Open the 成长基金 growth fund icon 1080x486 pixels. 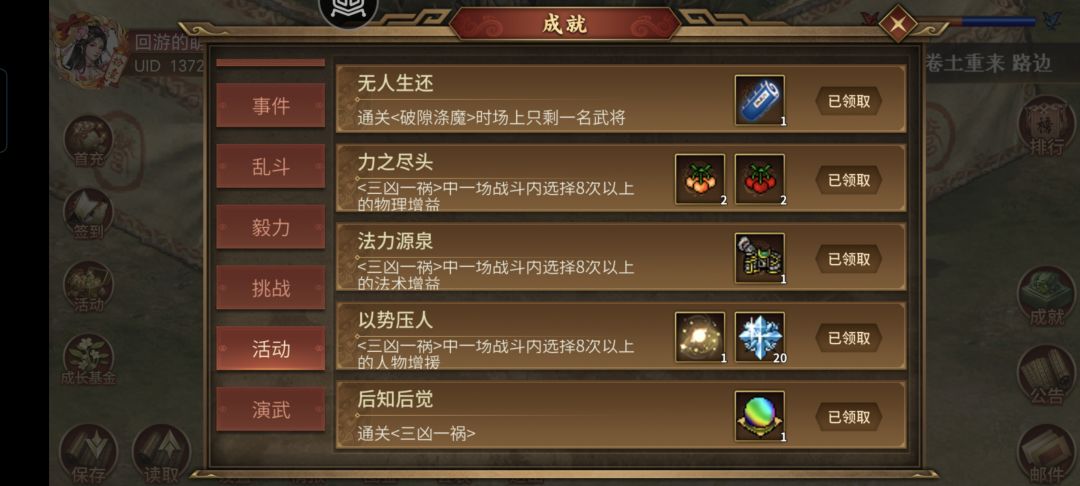pyautogui.click(x=88, y=360)
